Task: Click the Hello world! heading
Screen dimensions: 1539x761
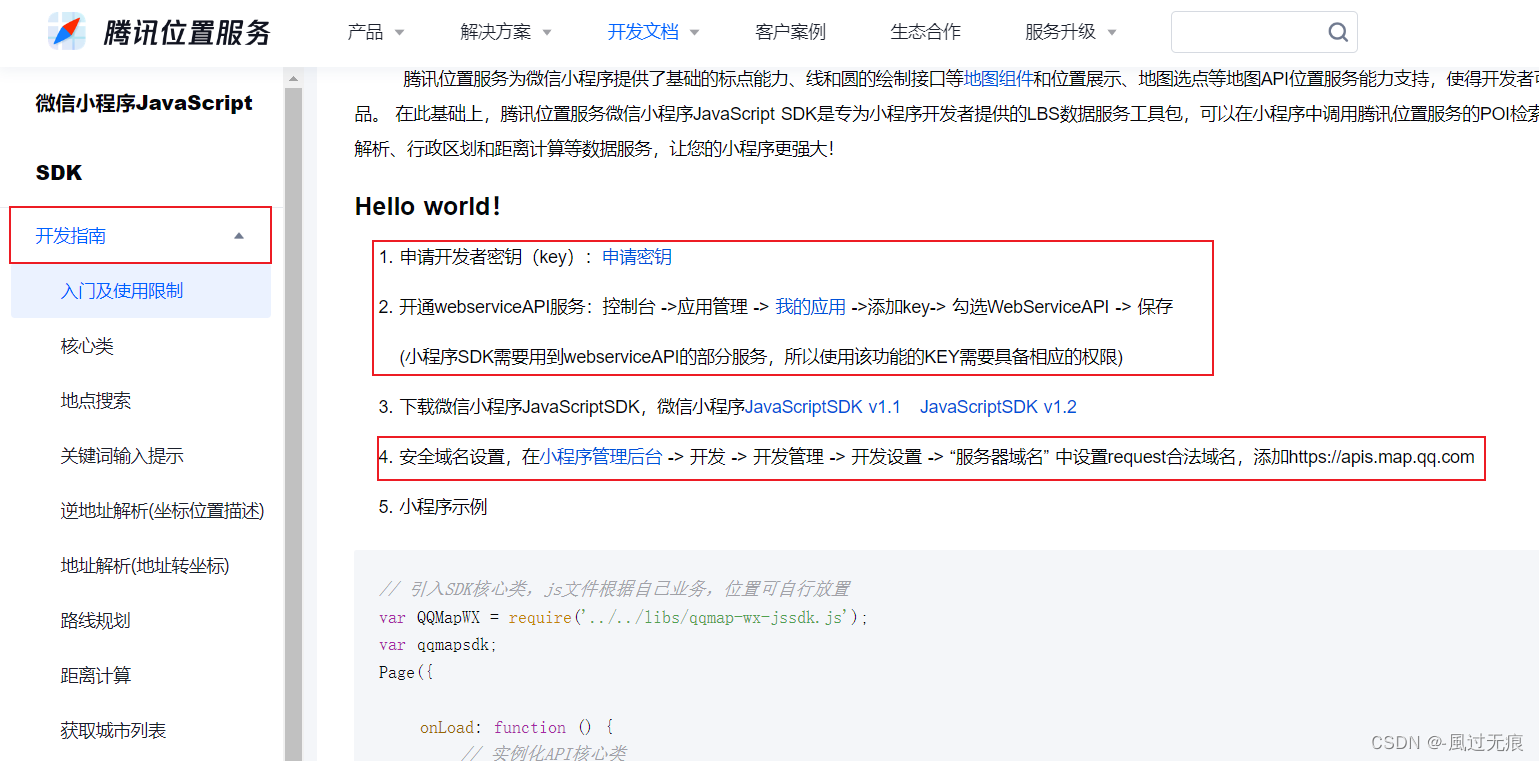Action: (x=428, y=206)
